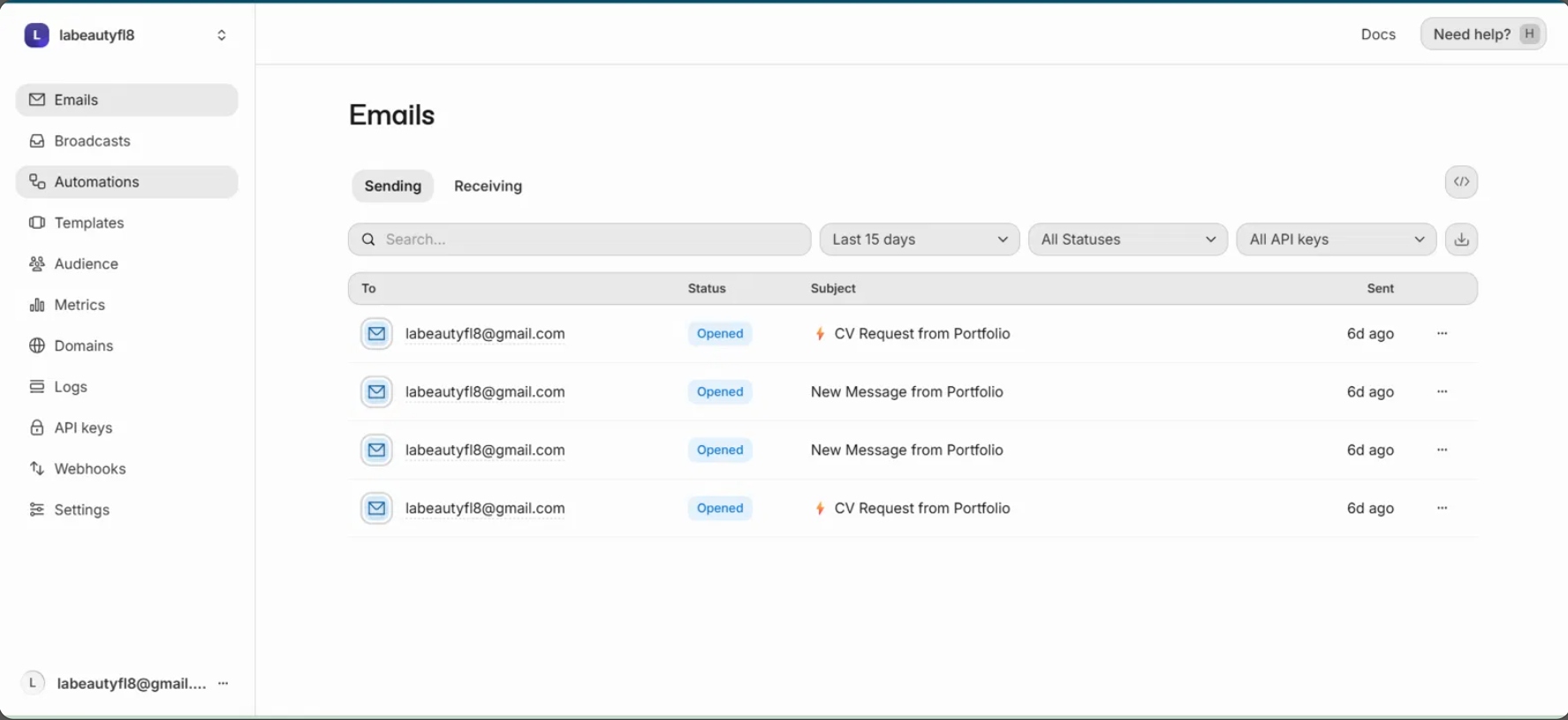Click the Status column header
This screenshot has height=720, width=1568.
tap(707, 289)
